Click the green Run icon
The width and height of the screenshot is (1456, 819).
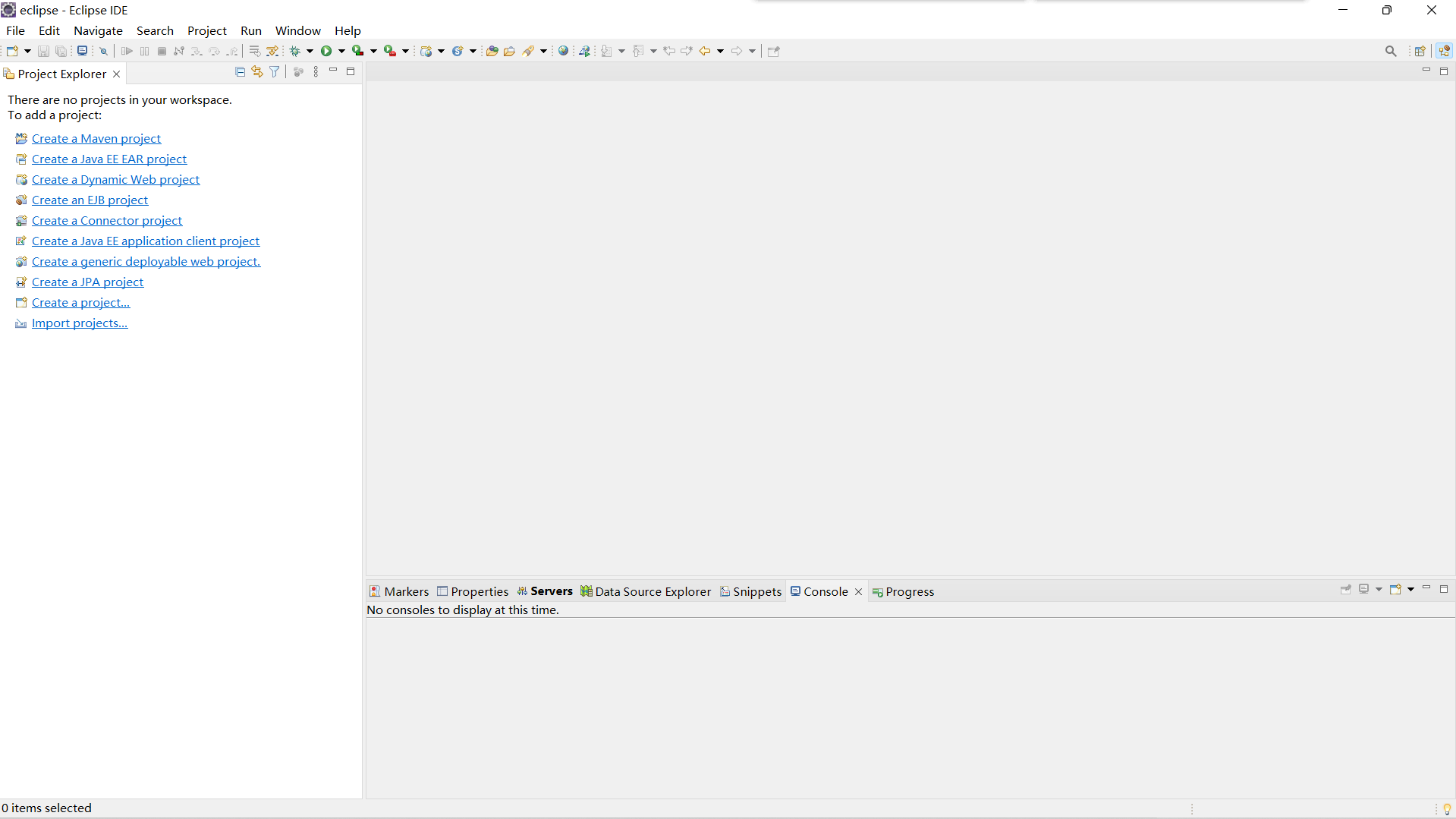(x=326, y=51)
